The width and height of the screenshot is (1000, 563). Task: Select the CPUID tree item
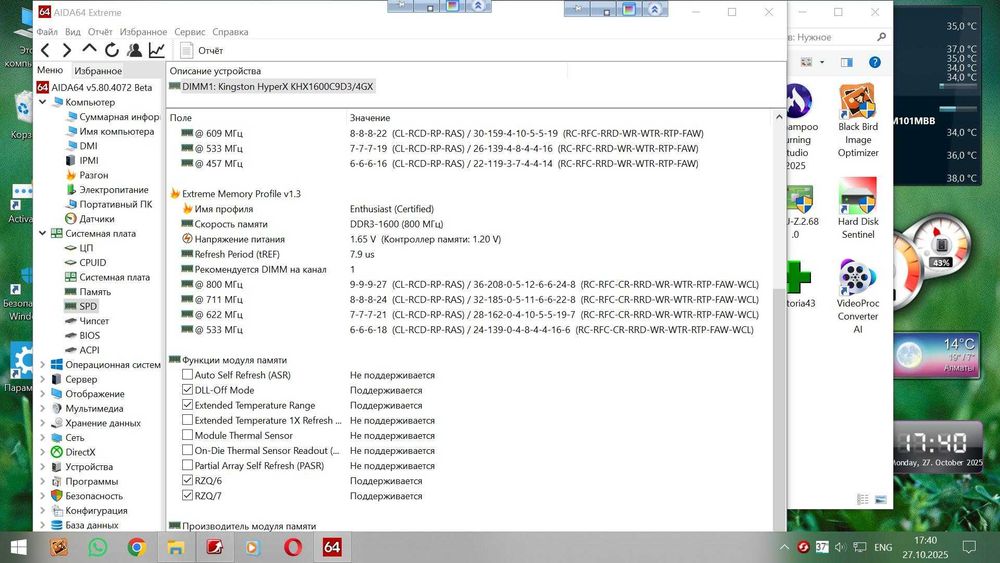coord(85,263)
